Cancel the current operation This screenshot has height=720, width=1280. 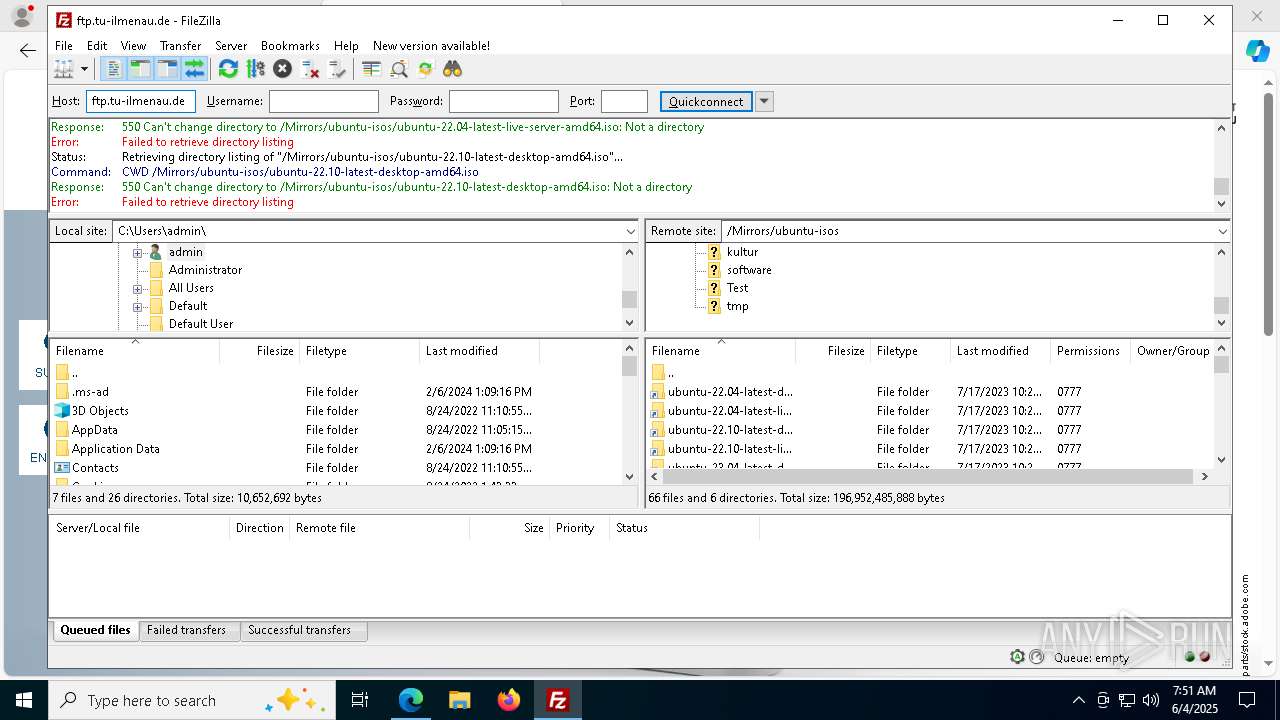(282, 69)
